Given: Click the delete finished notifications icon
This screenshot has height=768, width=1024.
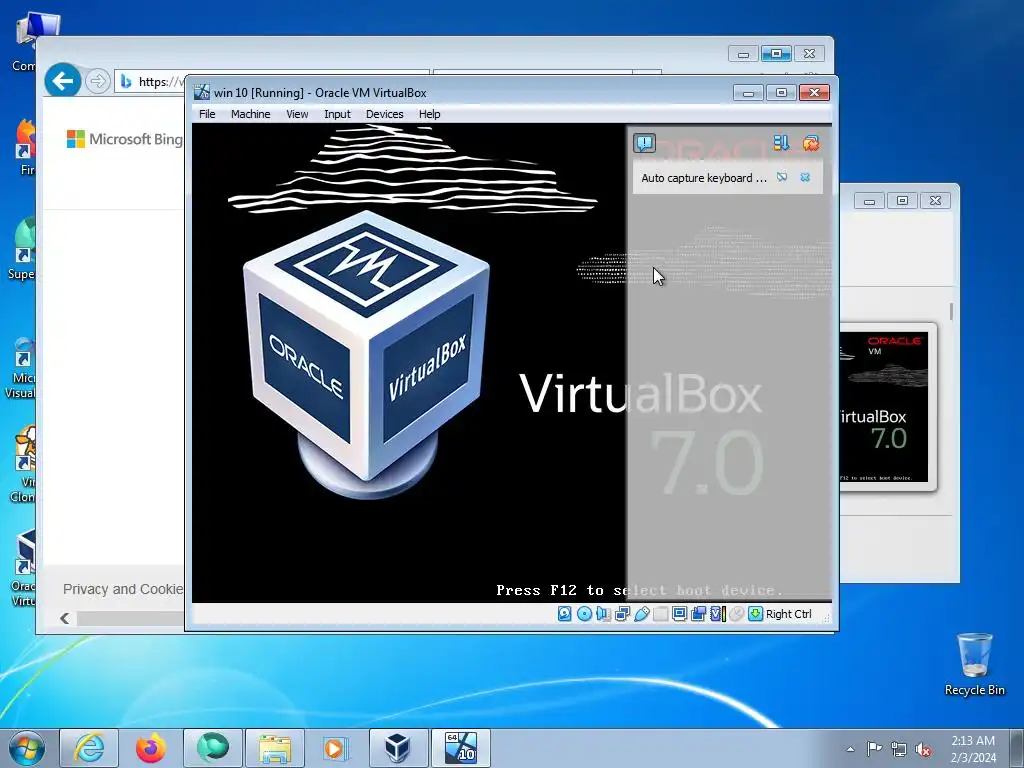Looking at the screenshot, I should (x=811, y=142).
